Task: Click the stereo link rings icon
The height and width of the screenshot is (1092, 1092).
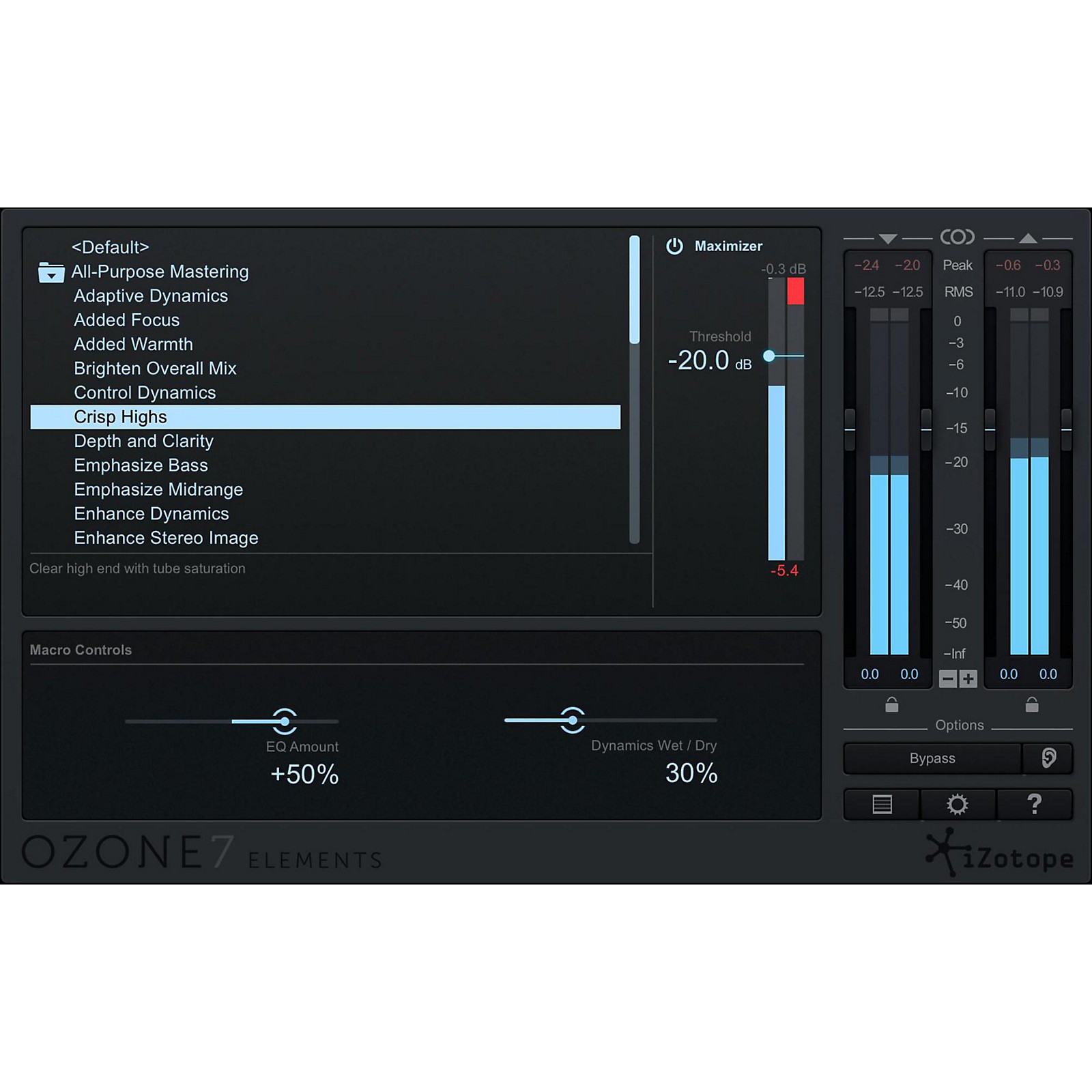Action: point(958,237)
